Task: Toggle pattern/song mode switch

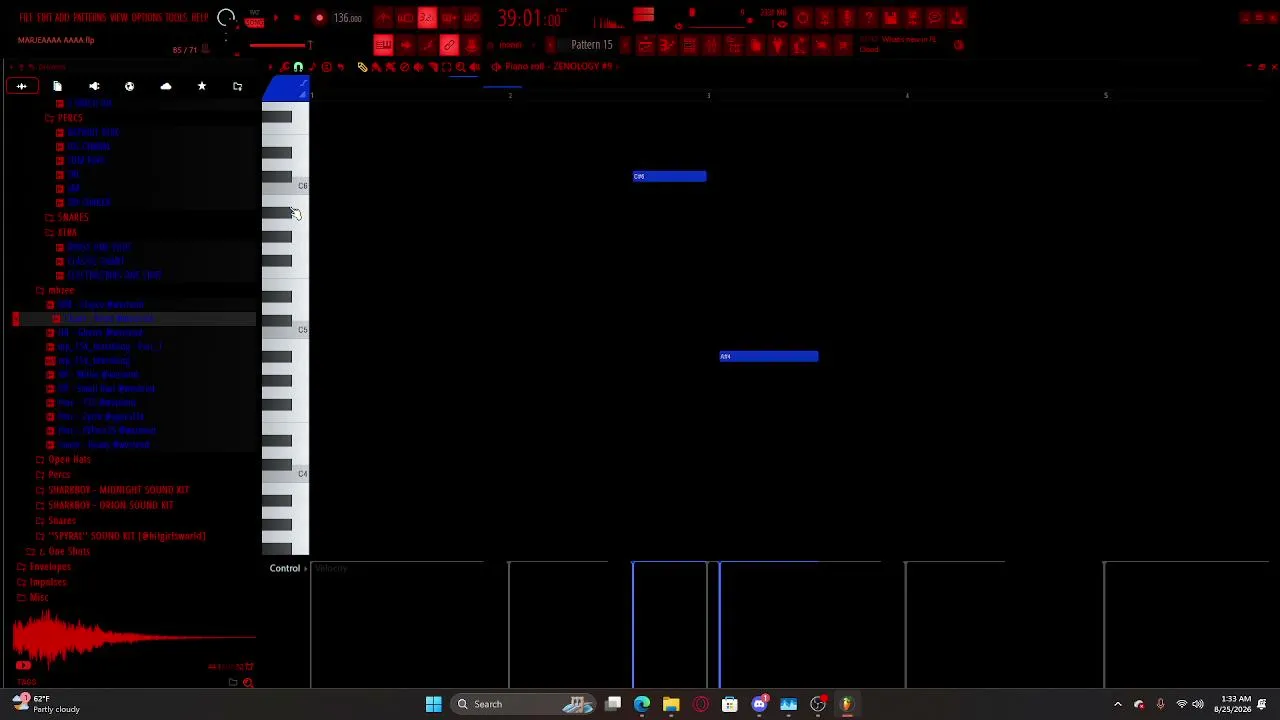Action: click(x=254, y=19)
